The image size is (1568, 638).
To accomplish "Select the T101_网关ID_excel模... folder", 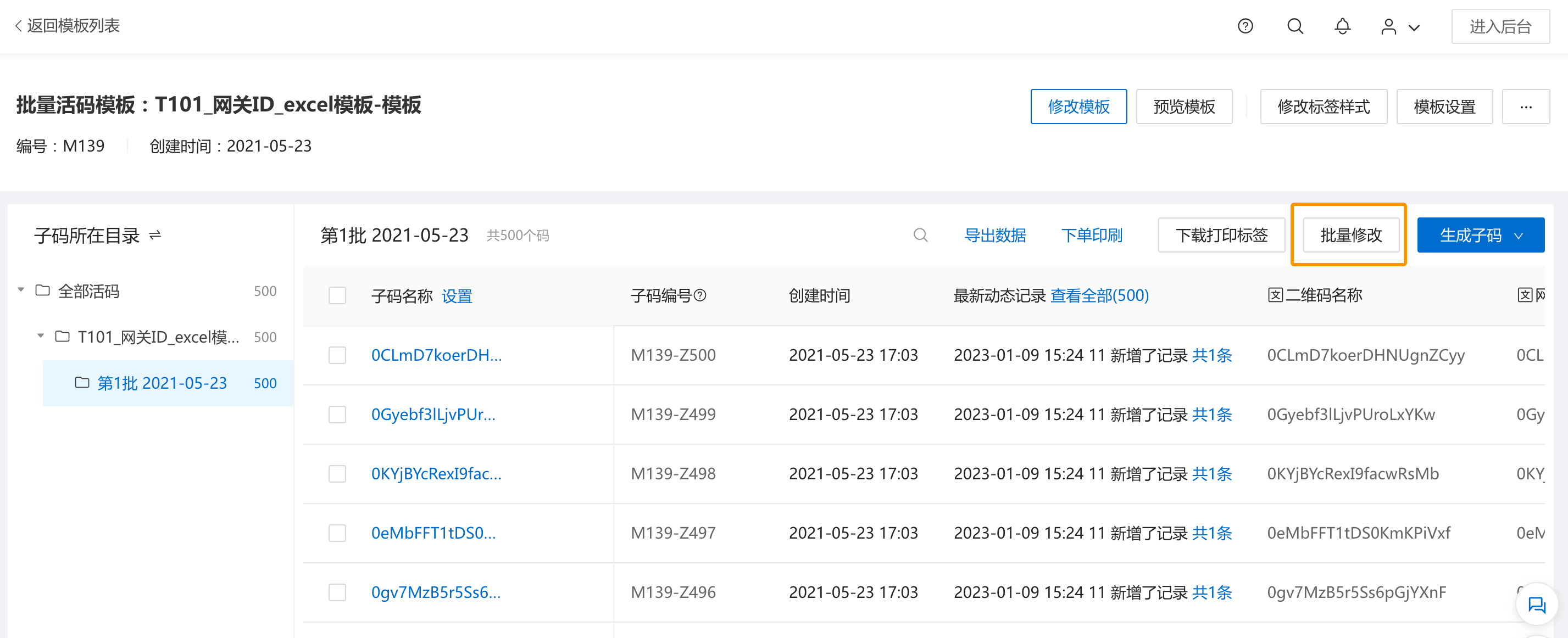I will pyautogui.click(x=147, y=337).
